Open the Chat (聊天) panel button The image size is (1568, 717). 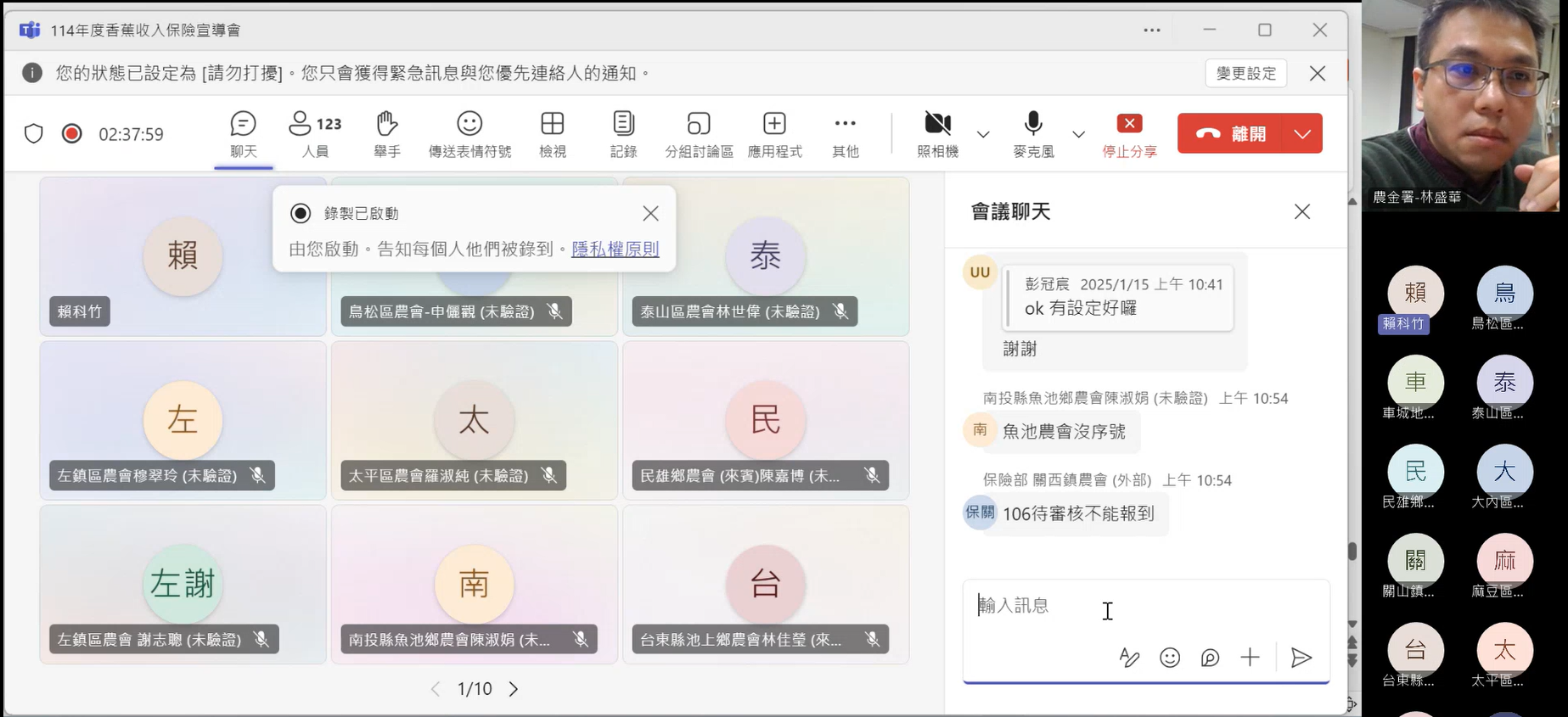(243, 134)
